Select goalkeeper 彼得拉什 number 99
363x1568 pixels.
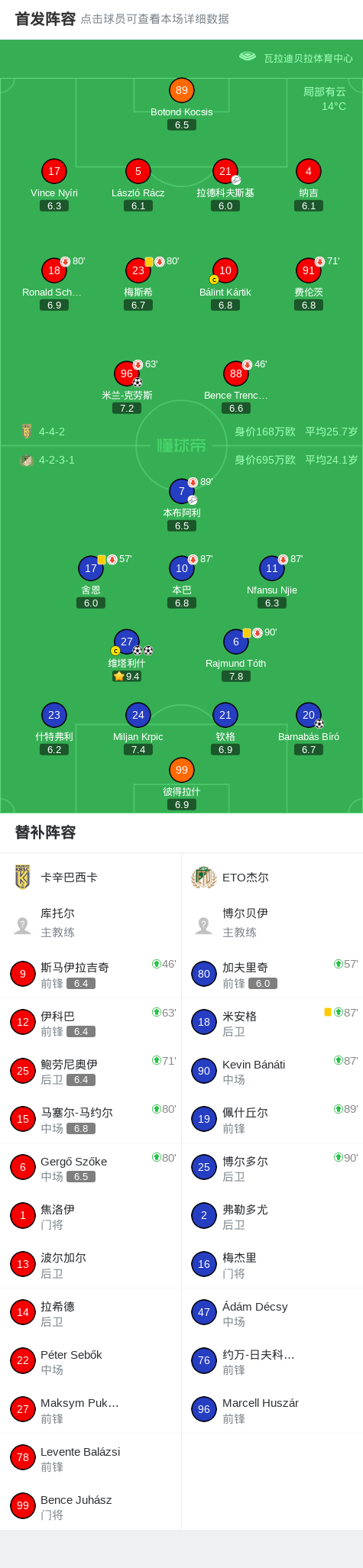[181, 770]
